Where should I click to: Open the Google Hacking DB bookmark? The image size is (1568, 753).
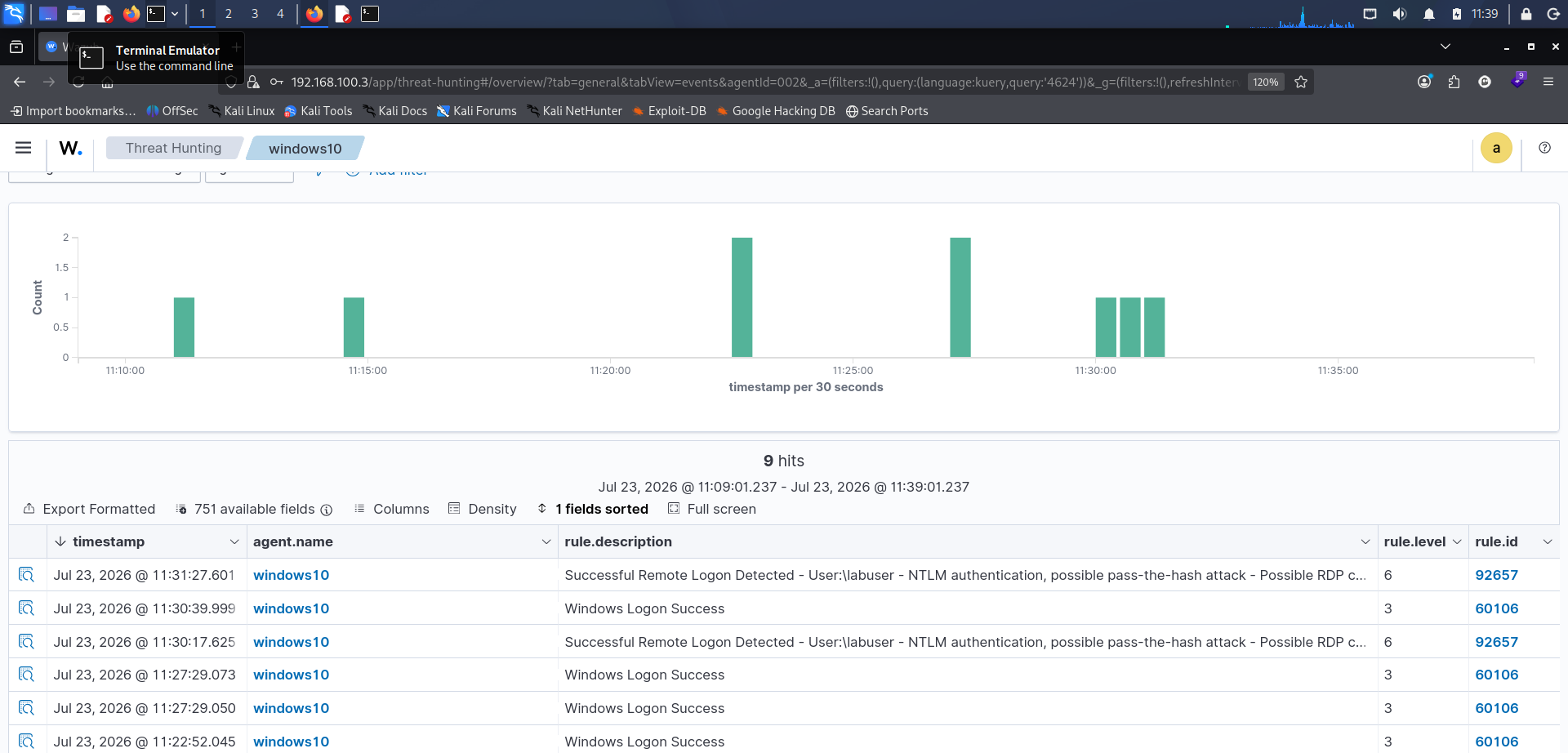click(776, 111)
